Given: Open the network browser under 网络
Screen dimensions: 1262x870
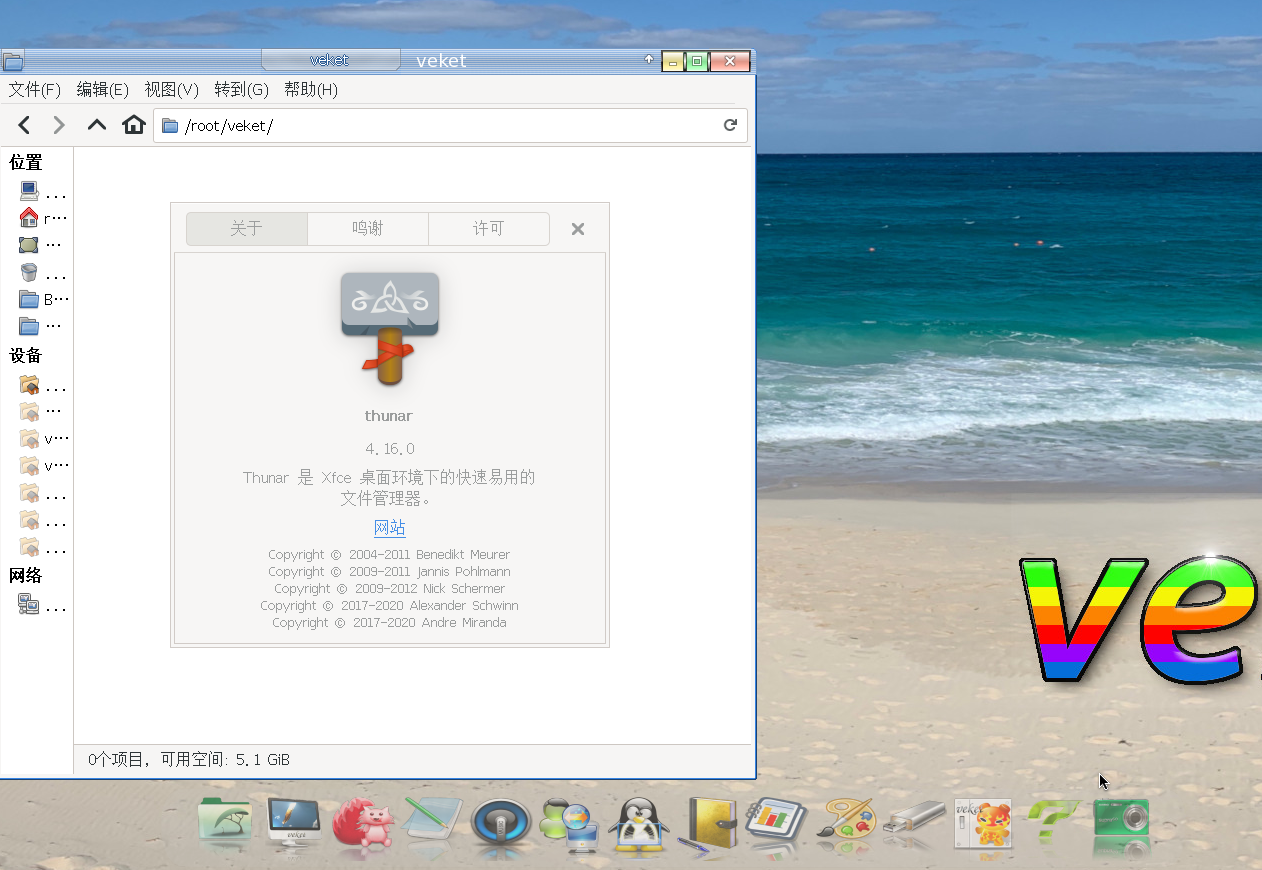Looking at the screenshot, I should [30, 602].
